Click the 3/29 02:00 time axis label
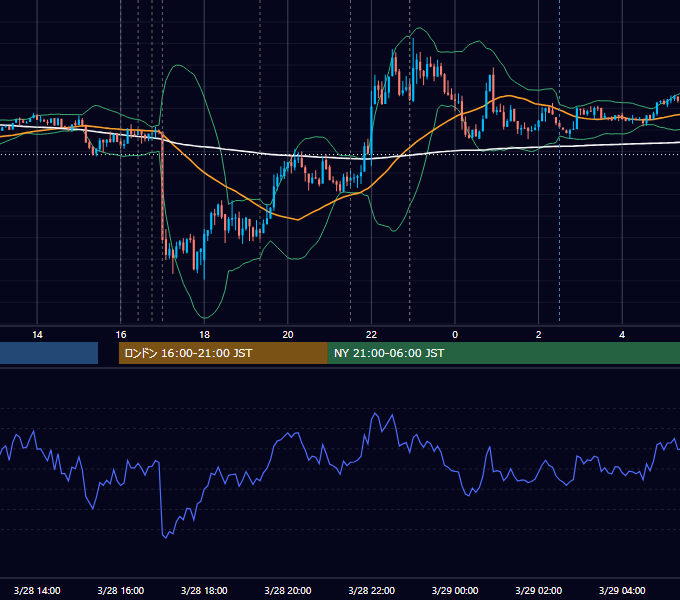The height and width of the screenshot is (600, 680). coord(539,590)
